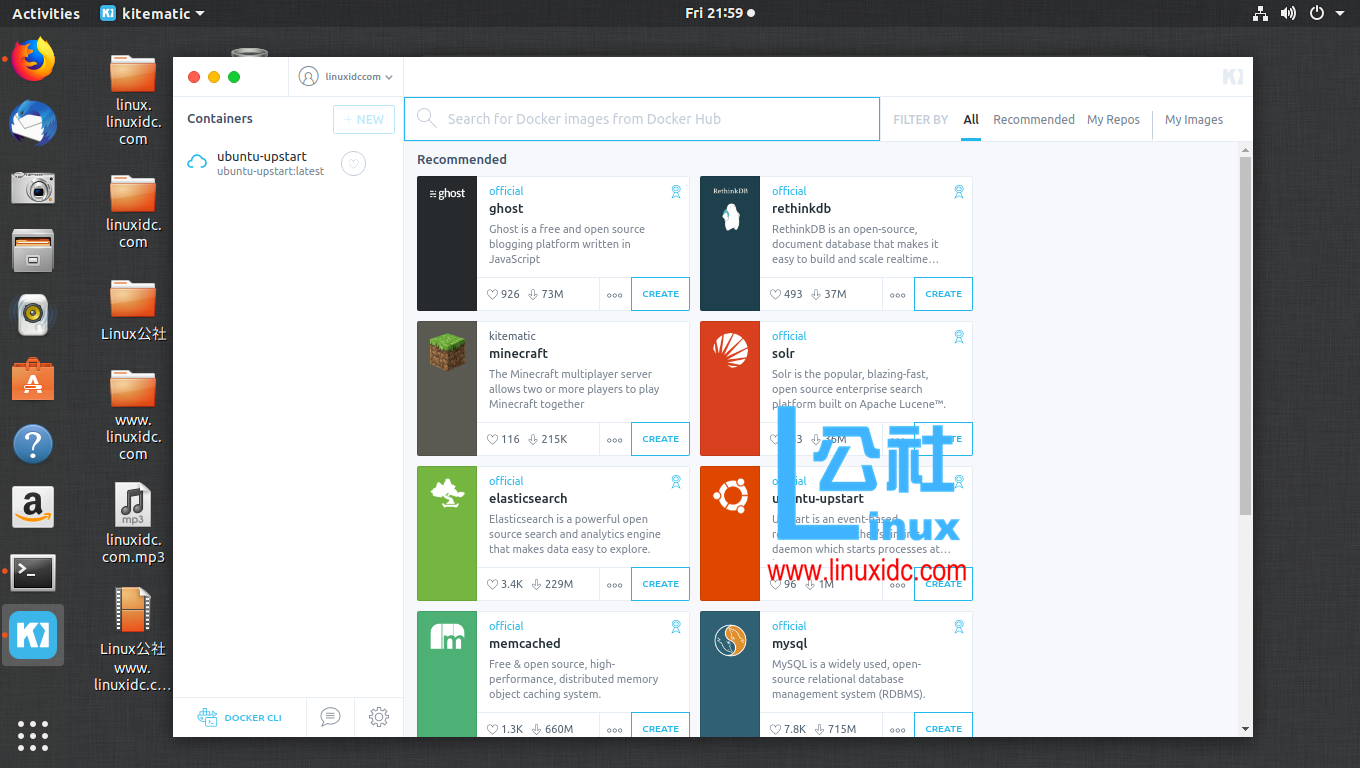Image resolution: width=1360 pixels, height=768 pixels.
Task: Create the minecraft container
Action: [660, 439]
